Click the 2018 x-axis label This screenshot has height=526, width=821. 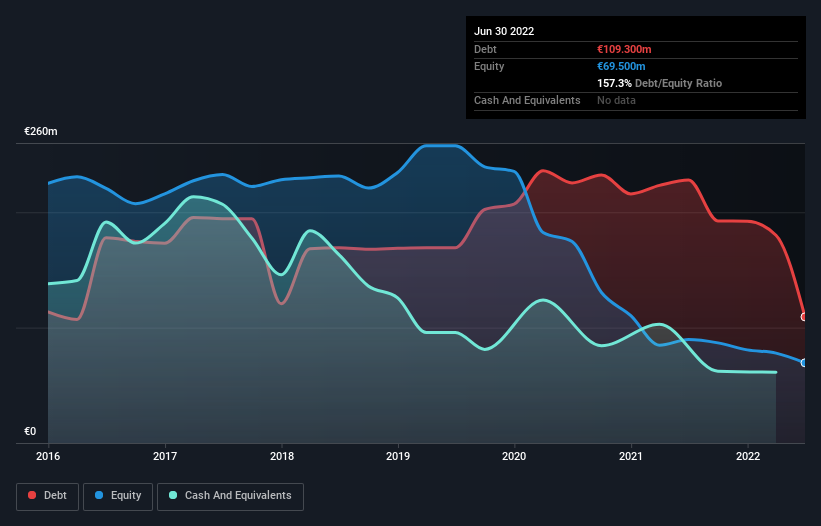[282, 456]
